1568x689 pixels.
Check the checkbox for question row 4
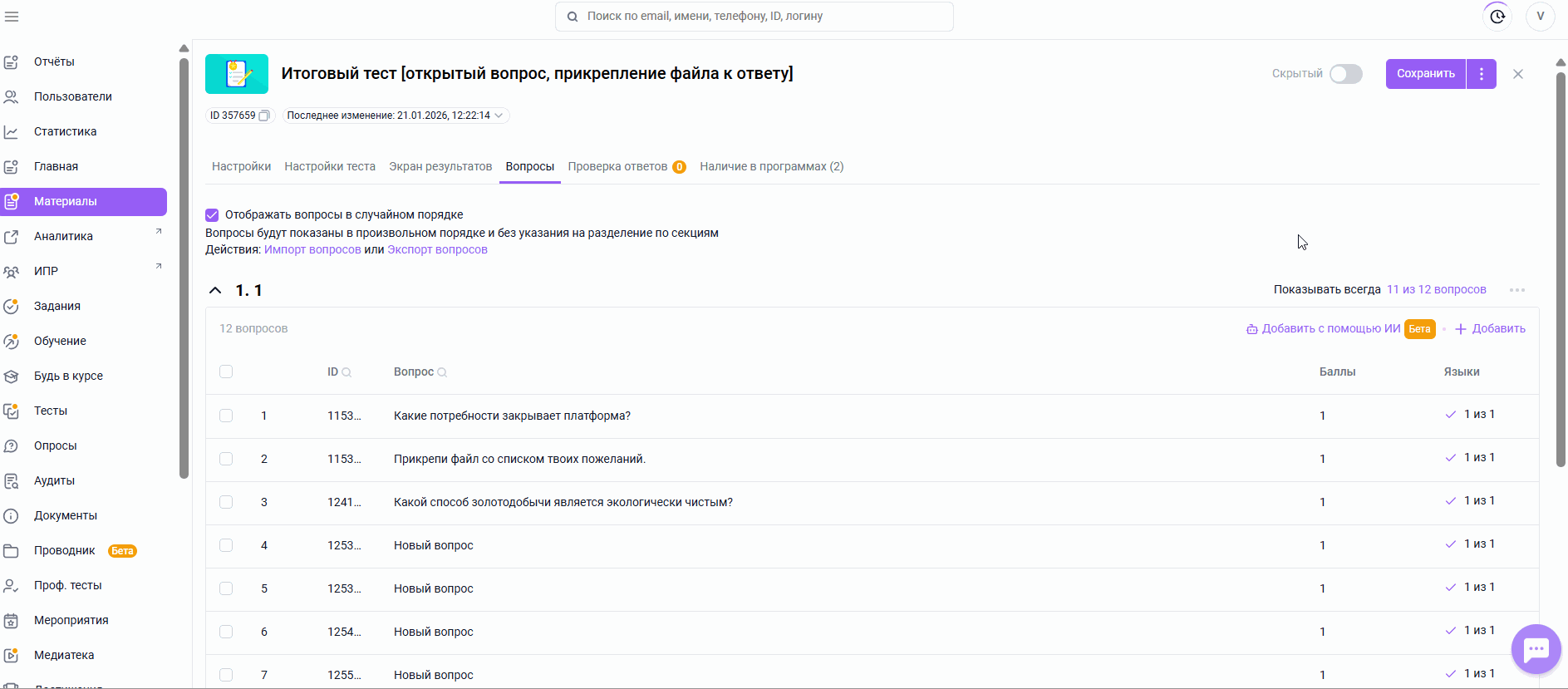pos(226,545)
